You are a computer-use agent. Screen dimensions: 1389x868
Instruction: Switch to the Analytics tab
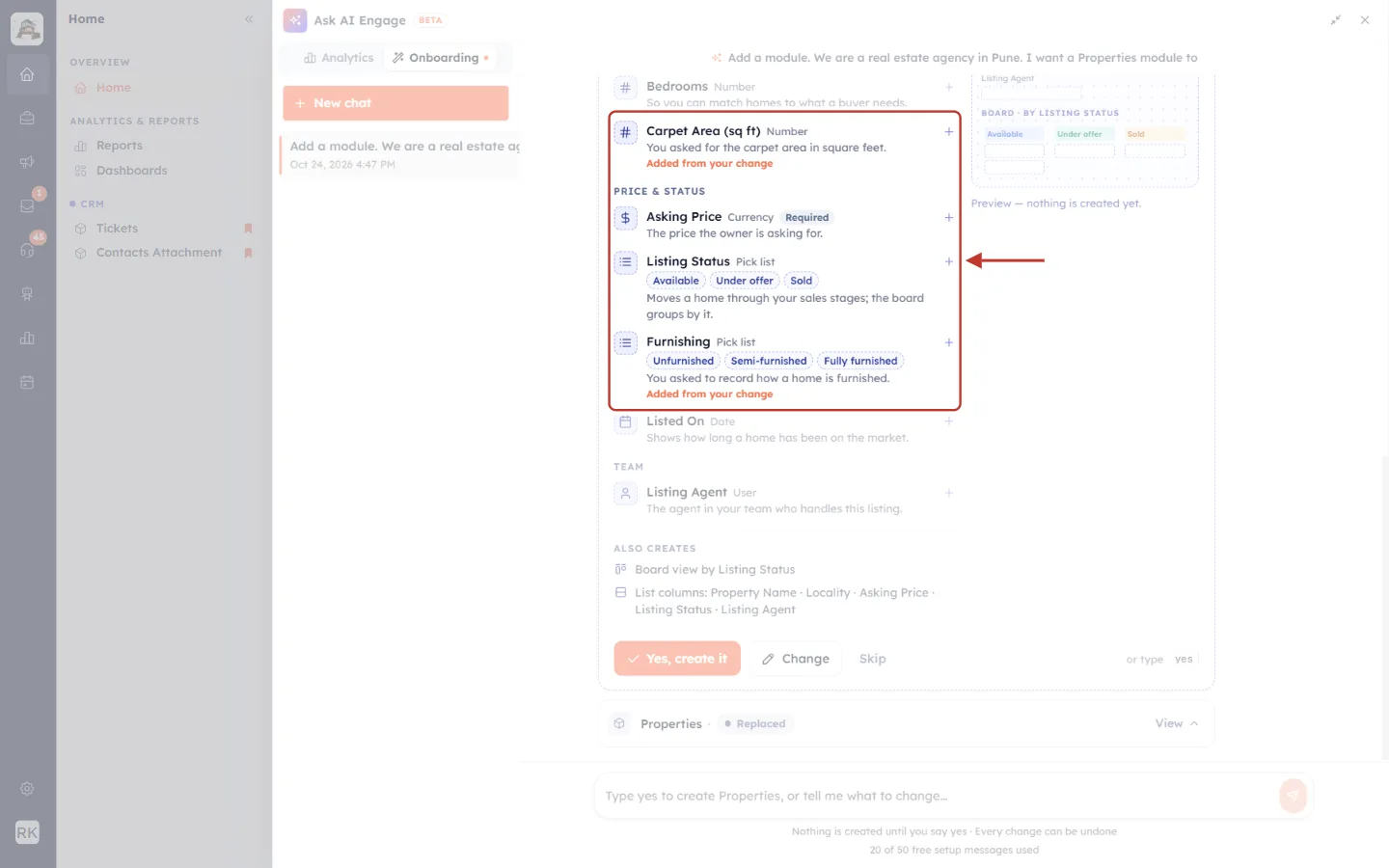[339, 58]
